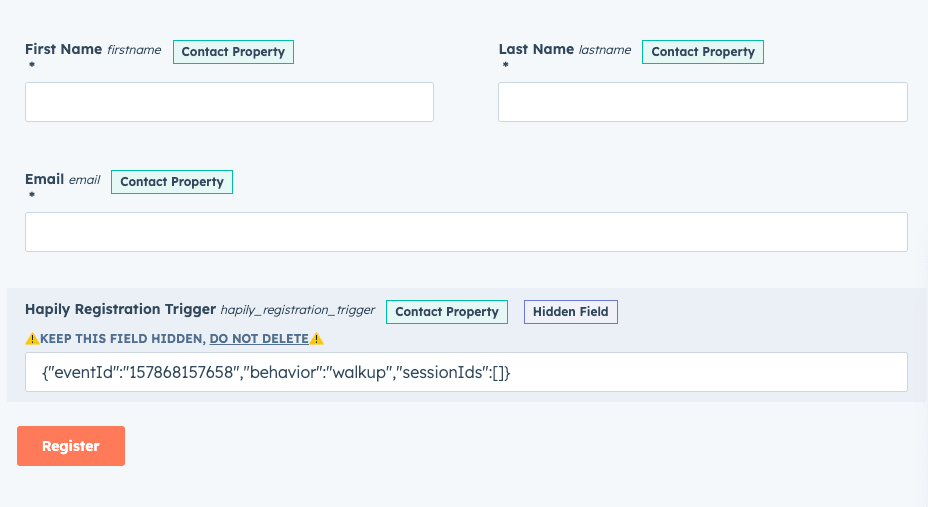The image size is (928, 507).
Task: Click the Hidden Field badge
Action: 571,312
